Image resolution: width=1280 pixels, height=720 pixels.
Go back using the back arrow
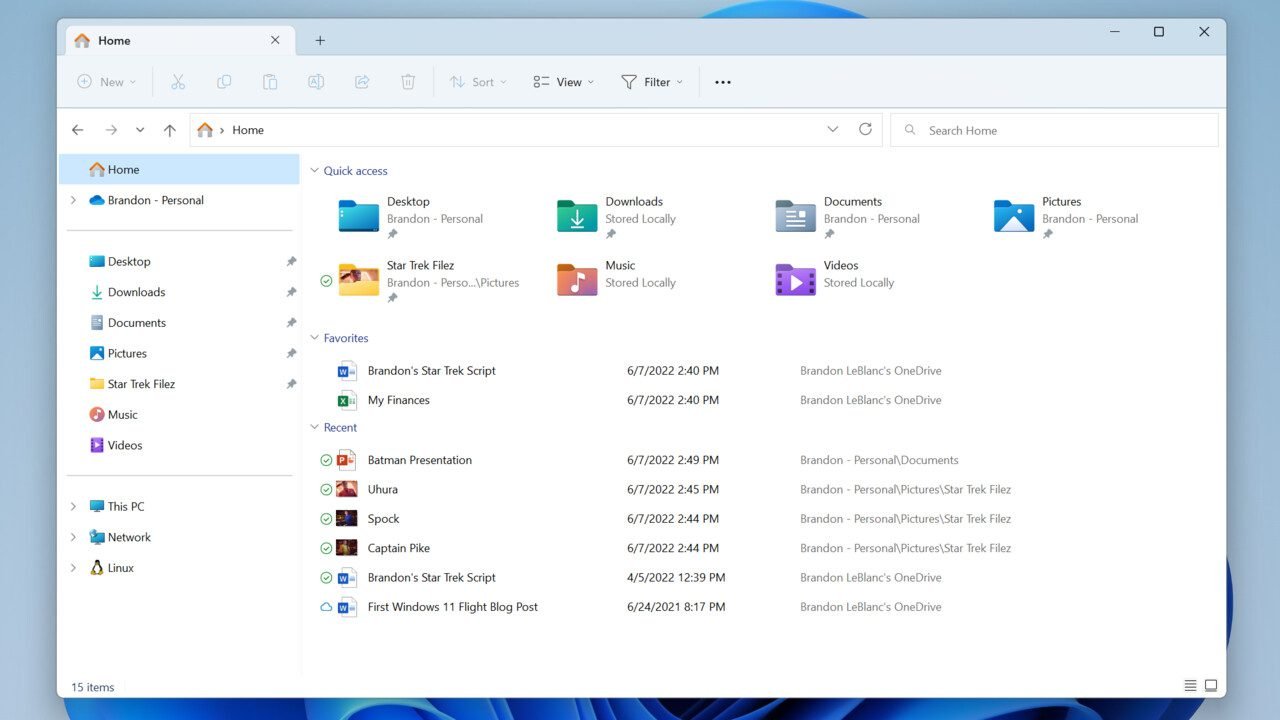pos(77,129)
